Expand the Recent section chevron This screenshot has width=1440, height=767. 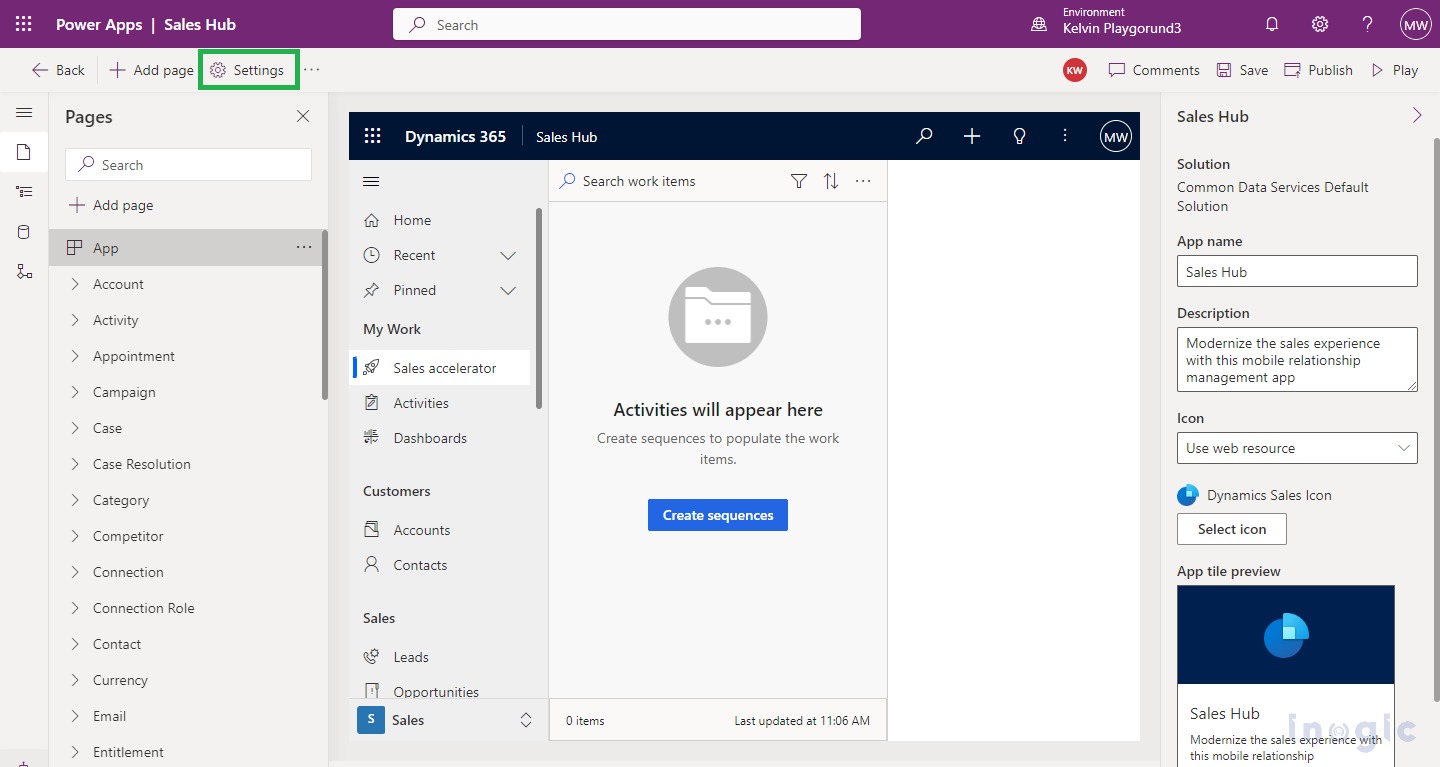pos(508,256)
